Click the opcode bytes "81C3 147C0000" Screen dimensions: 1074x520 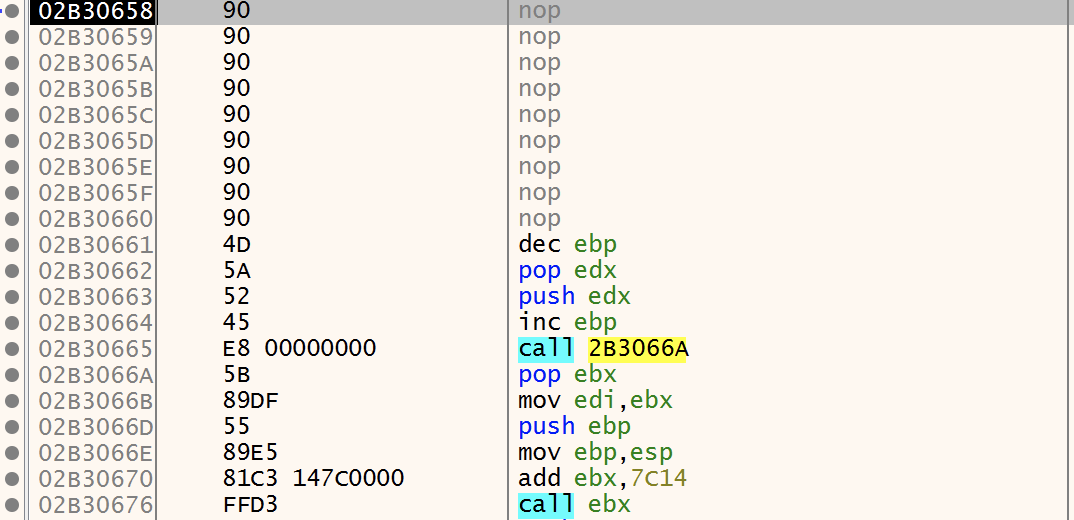click(314, 479)
